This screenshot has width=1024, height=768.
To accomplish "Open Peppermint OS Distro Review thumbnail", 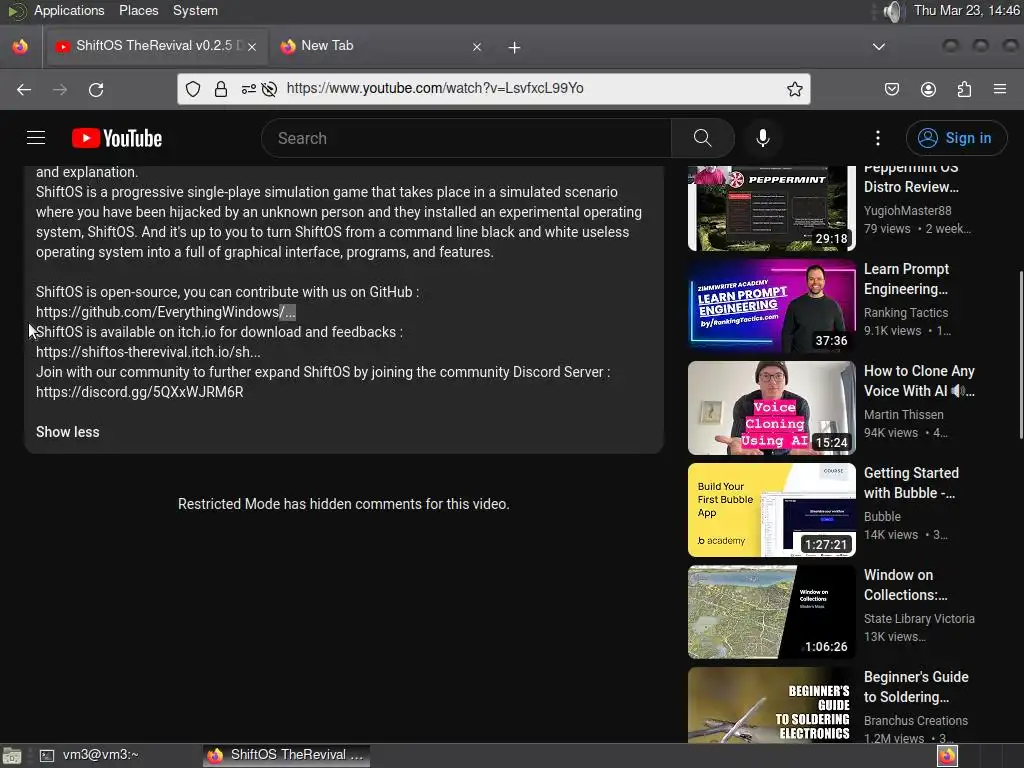I will (x=771, y=208).
